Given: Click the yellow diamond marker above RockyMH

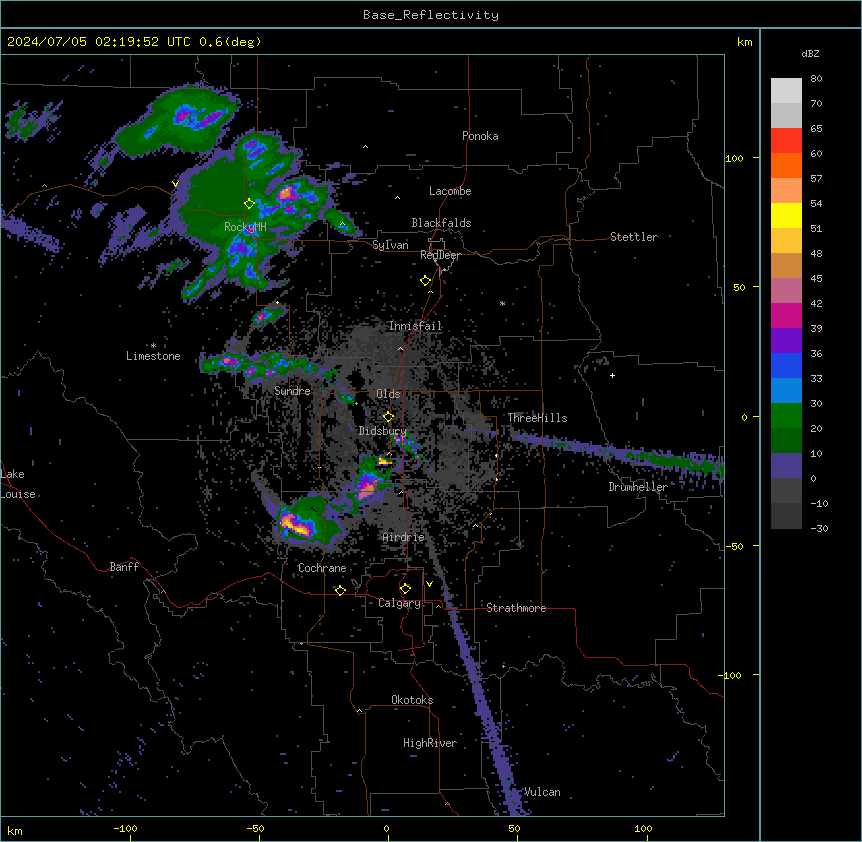Looking at the screenshot, I should 249,203.
